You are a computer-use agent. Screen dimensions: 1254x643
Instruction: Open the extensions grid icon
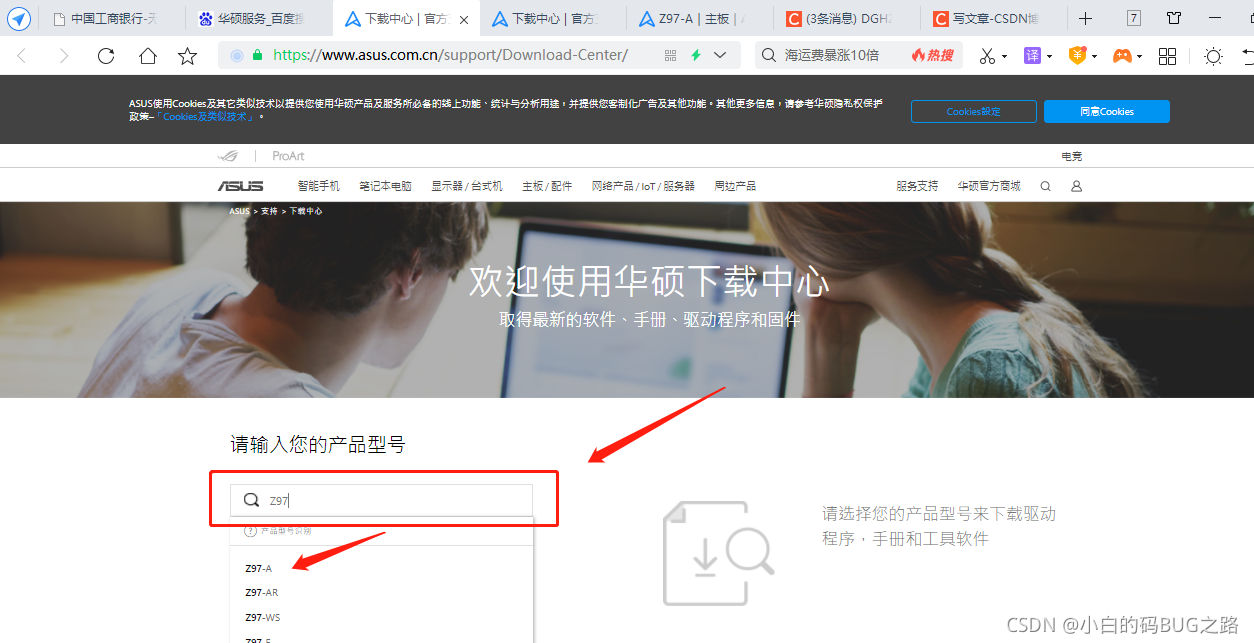1167,56
